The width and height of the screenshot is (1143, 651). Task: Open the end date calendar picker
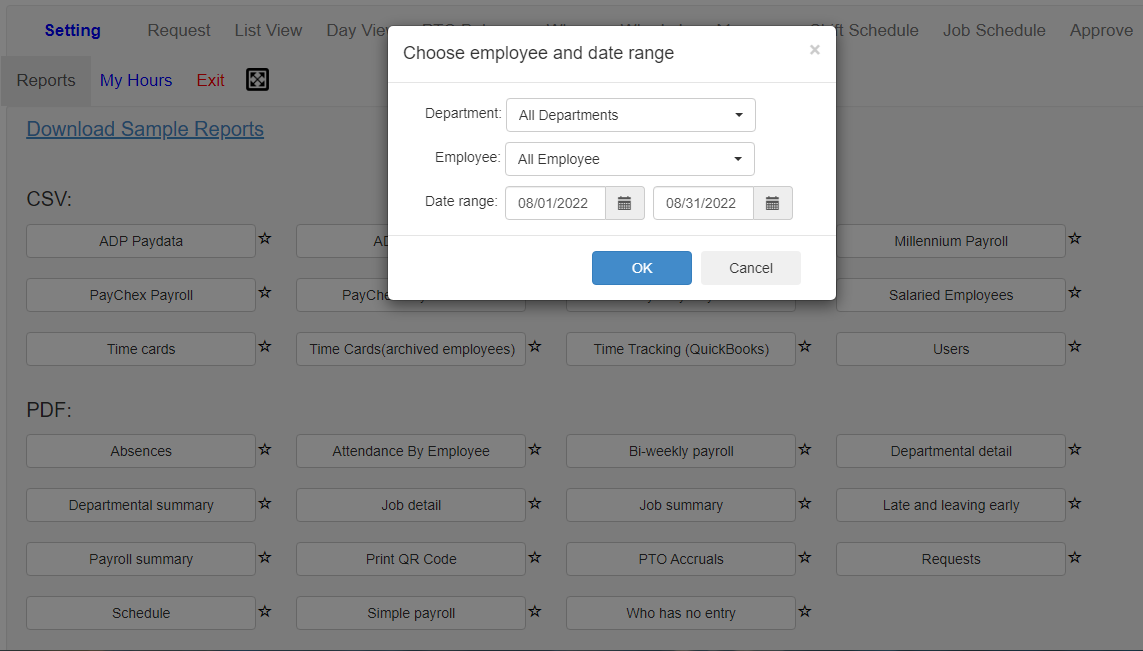[x=772, y=203]
